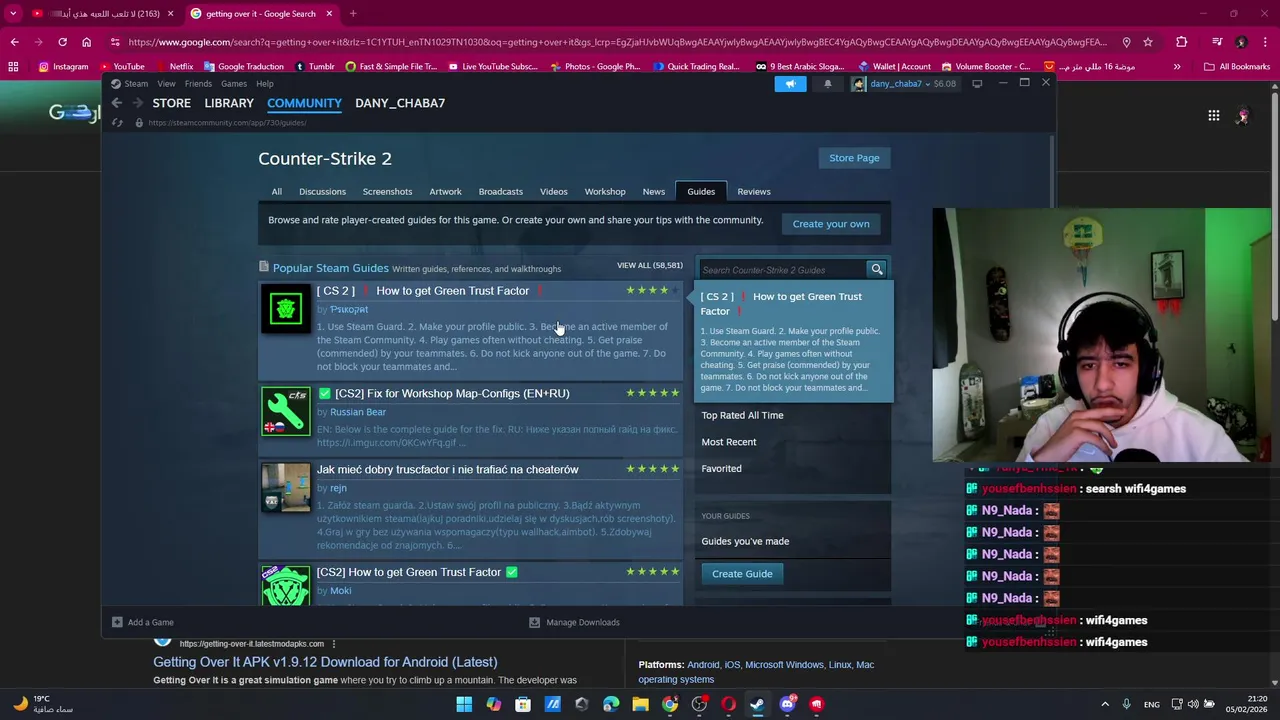
Task: Open Getting Over It APK search result
Action: pyautogui.click(x=325, y=662)
